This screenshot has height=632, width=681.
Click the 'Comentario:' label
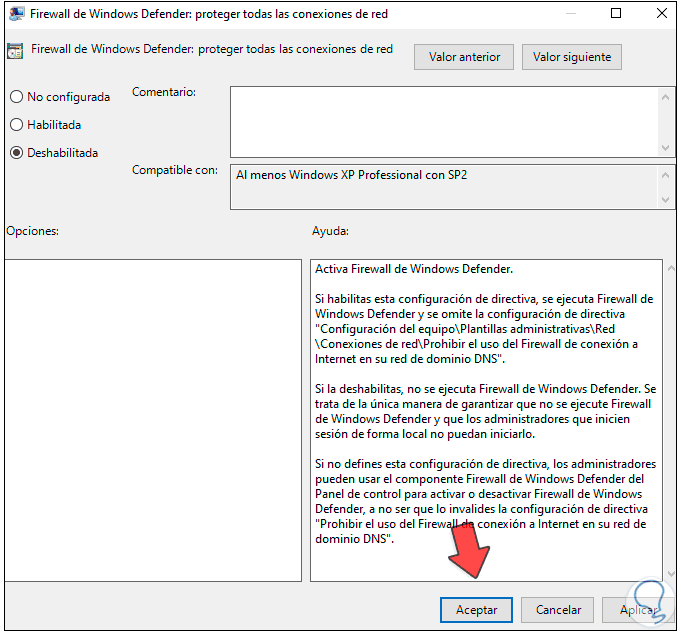[x=164, y=92]
